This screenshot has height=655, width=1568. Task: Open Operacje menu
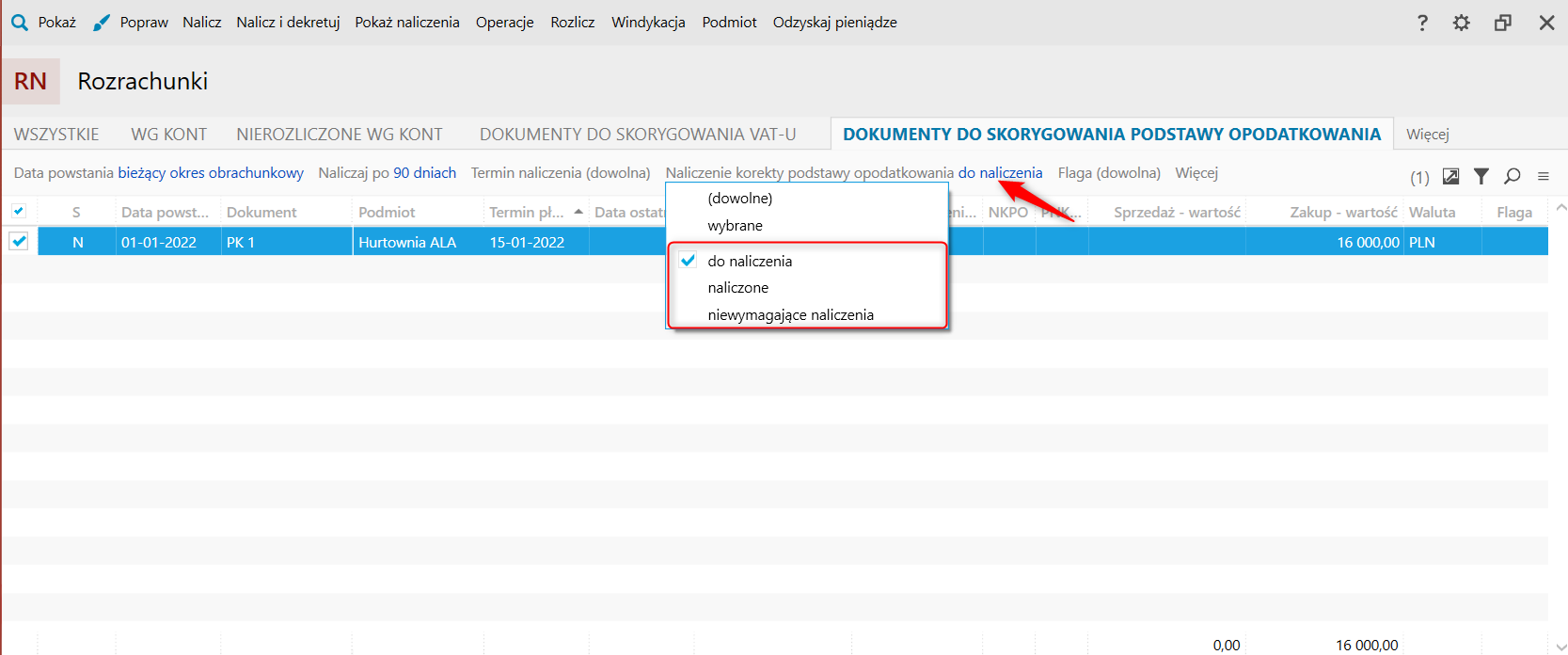(505, 22)
